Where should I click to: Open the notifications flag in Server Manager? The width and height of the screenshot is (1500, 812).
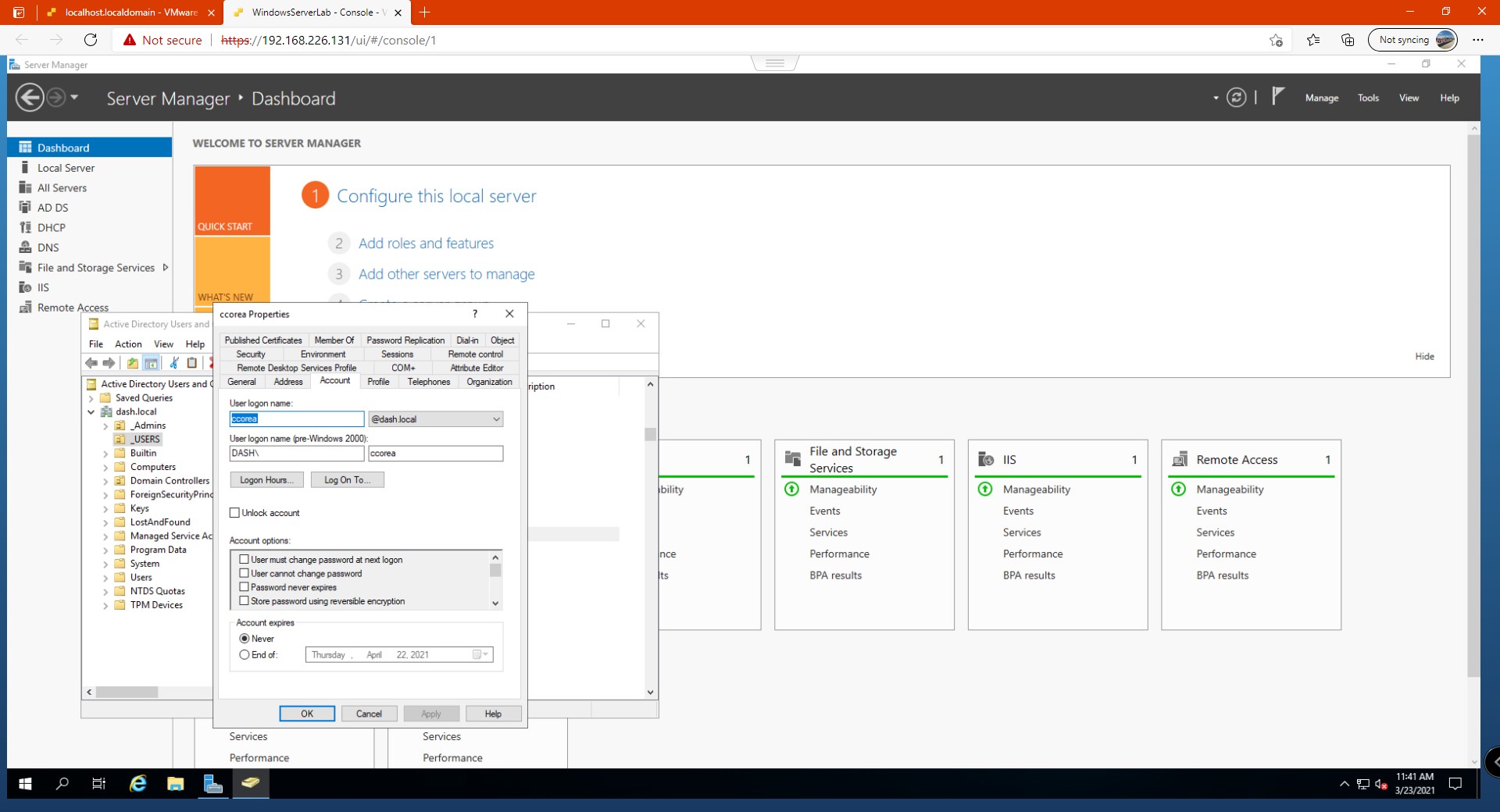1277,97
